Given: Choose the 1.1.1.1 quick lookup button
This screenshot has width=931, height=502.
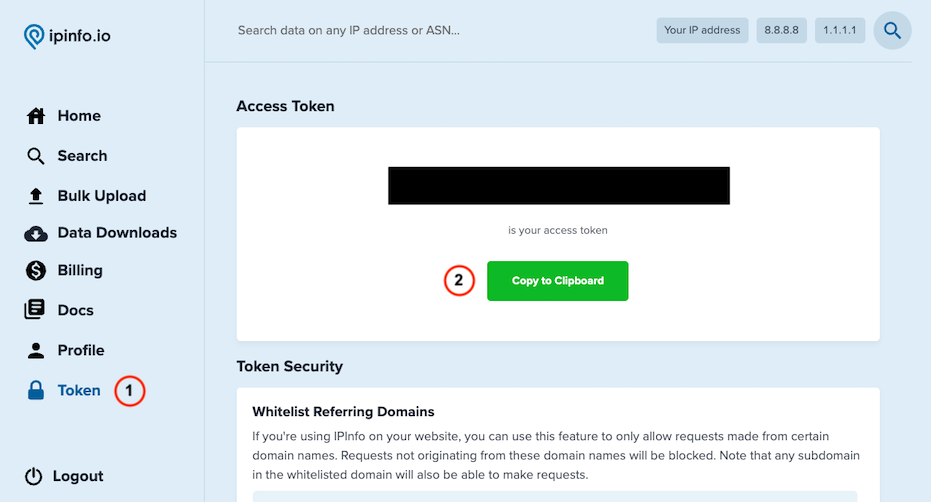Looking at the screenshot, I should click(x=840, y=30).
